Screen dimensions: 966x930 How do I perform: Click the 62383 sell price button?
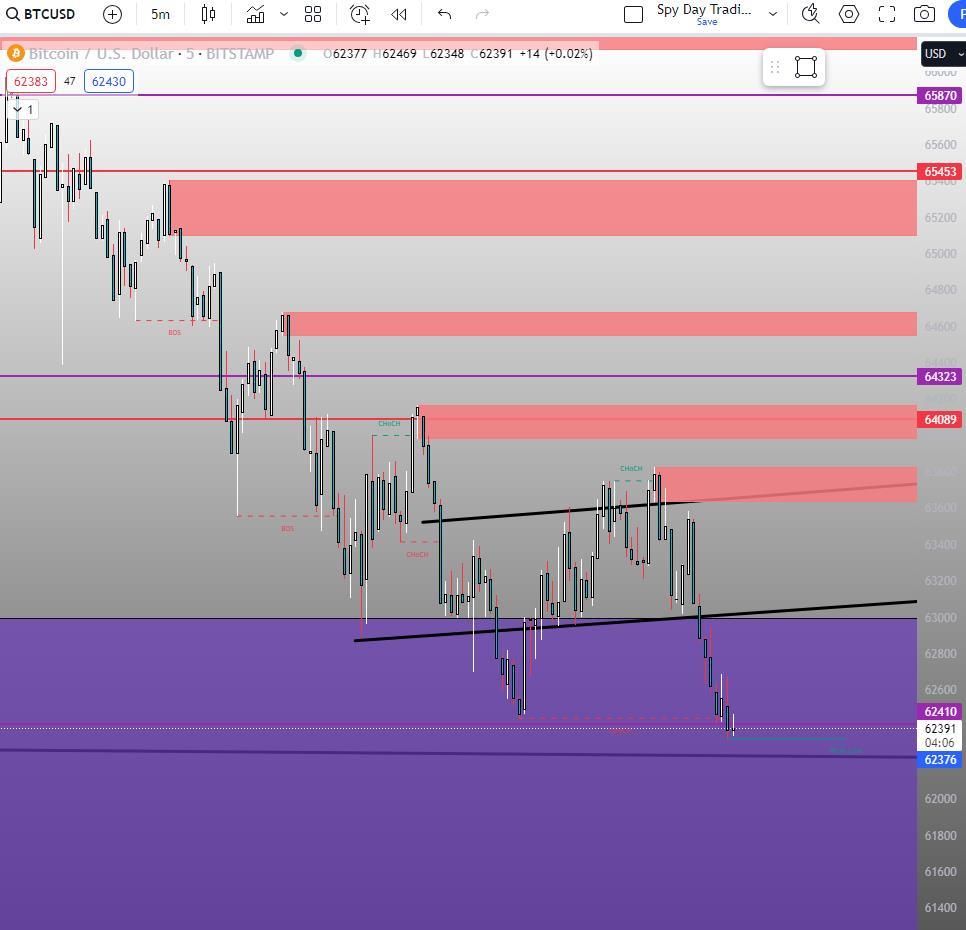click(31, 81)
